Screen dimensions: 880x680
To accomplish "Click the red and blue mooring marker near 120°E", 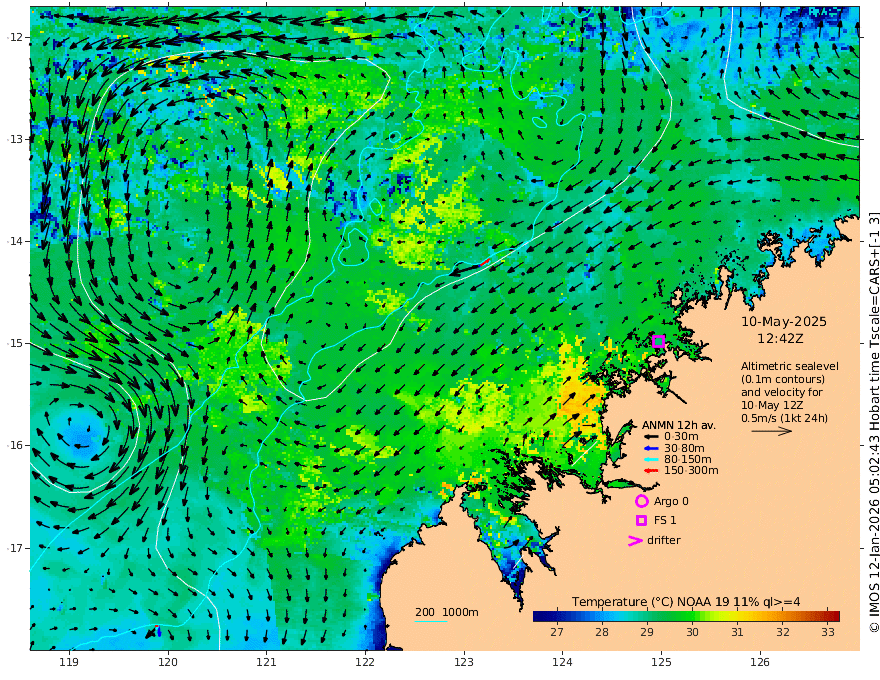I will (157, 631).
